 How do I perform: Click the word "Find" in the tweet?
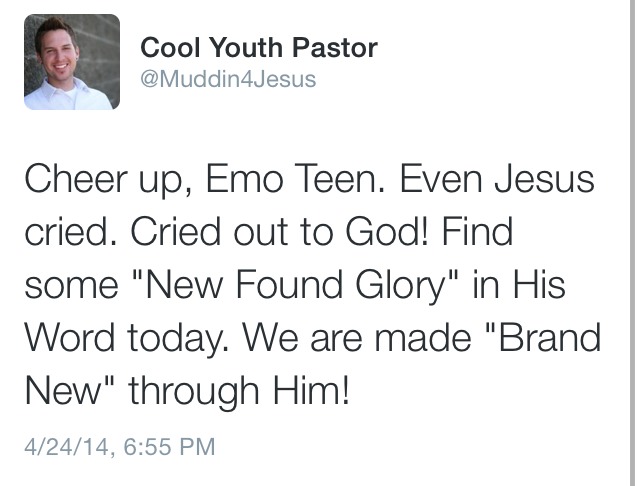(x=477, y=231)
